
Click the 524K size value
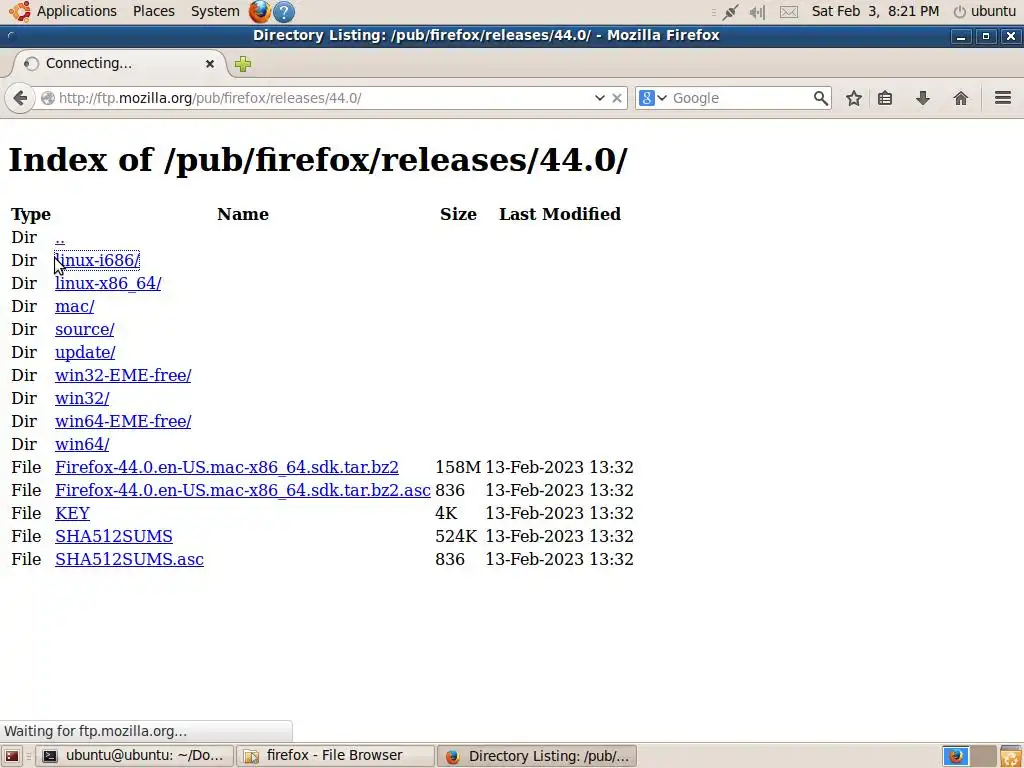click(x=456, y=536)
